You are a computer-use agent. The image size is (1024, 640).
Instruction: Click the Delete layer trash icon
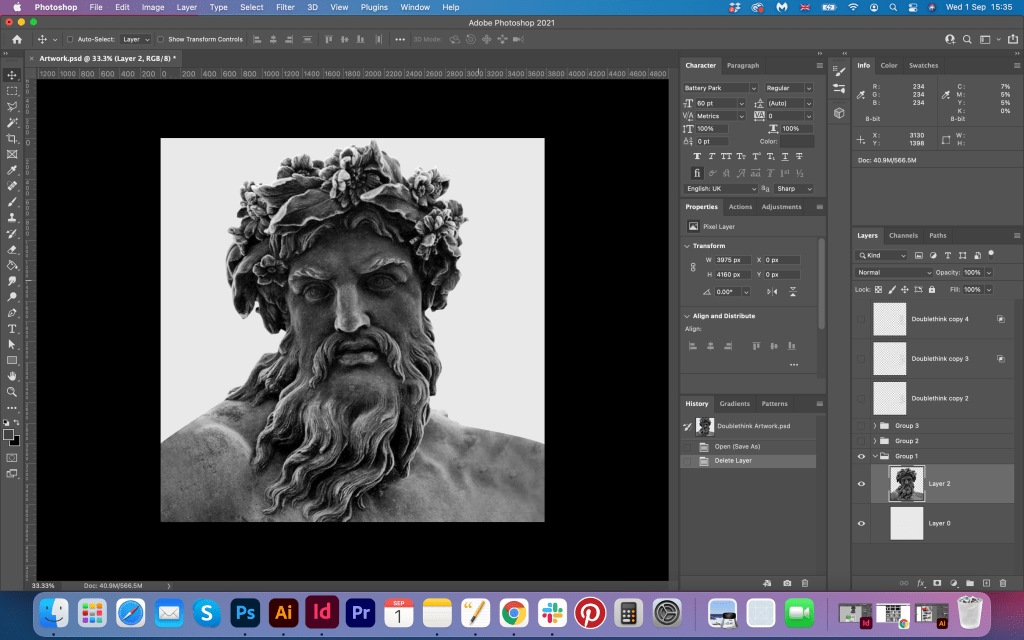click(1003, 582)
